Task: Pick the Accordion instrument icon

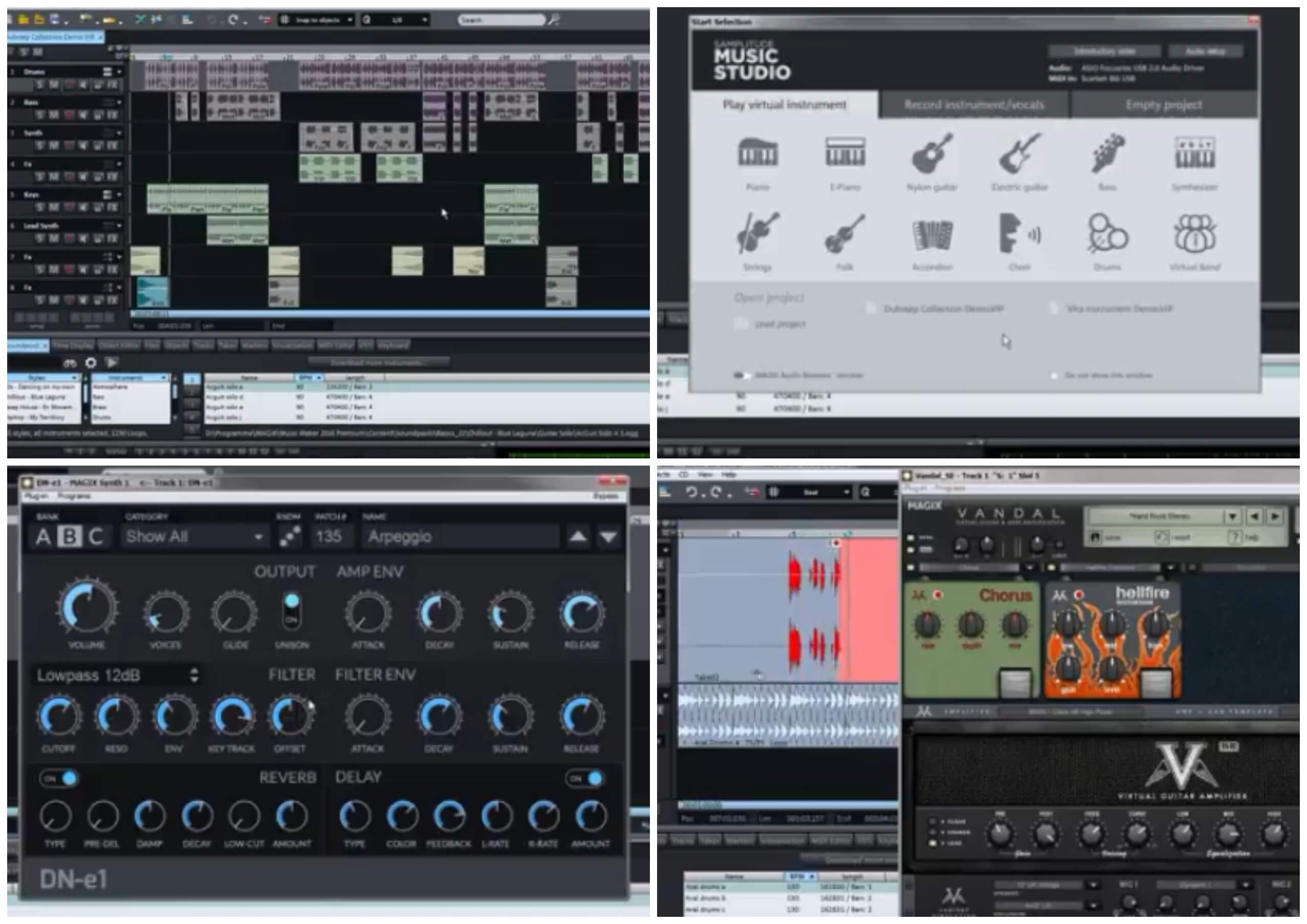Action: (932, 234)
